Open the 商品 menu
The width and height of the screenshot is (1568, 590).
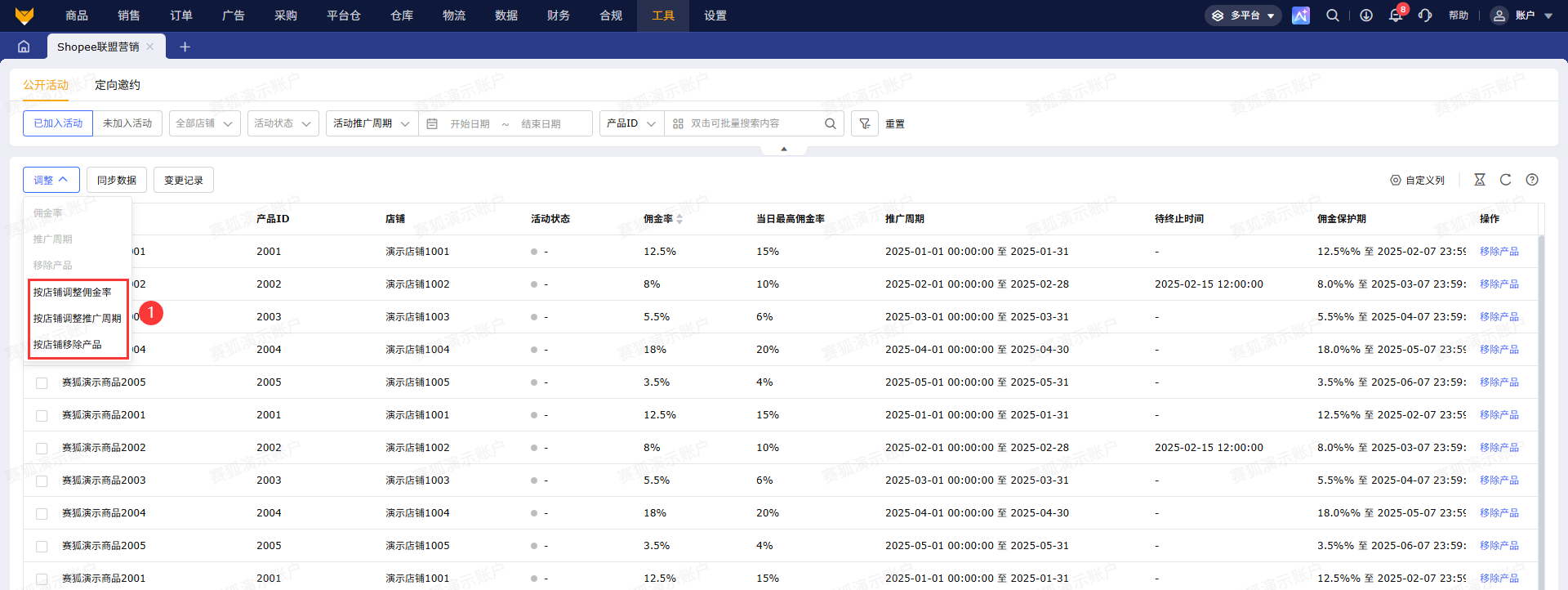[77, 16]
